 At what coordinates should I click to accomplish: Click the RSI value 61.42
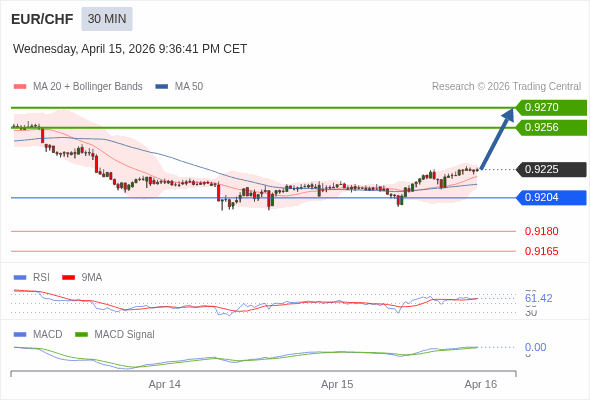tap(538, 298)
